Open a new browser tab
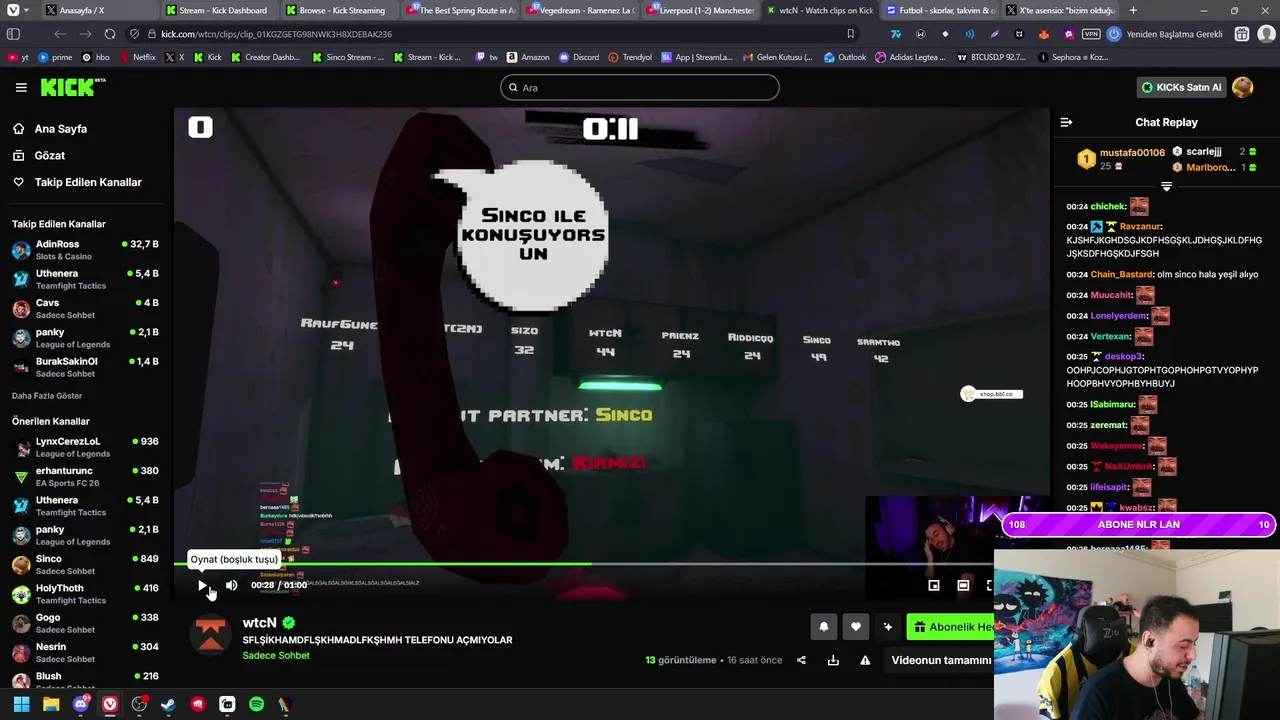1280x720 pixels. 1133,10
